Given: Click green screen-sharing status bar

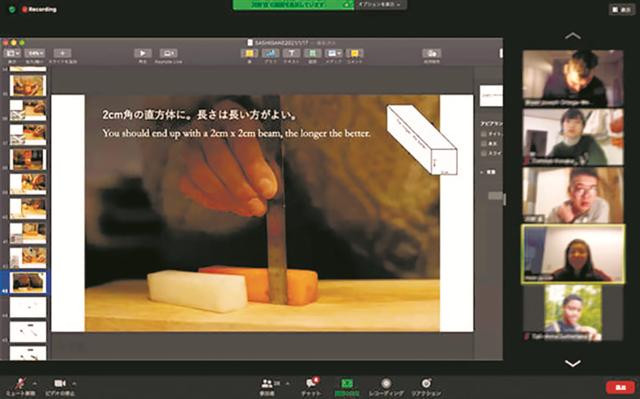Looking at the screenshot, I should tap(293, 4).
